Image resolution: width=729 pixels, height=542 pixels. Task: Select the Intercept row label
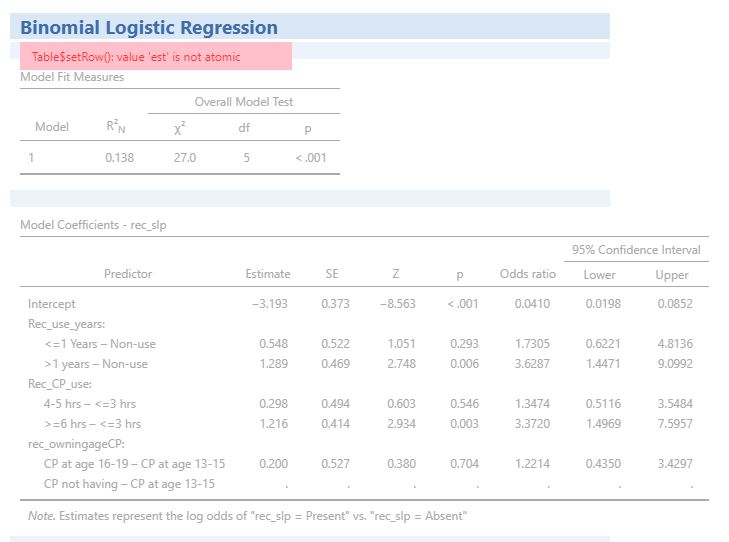point(52,304)
